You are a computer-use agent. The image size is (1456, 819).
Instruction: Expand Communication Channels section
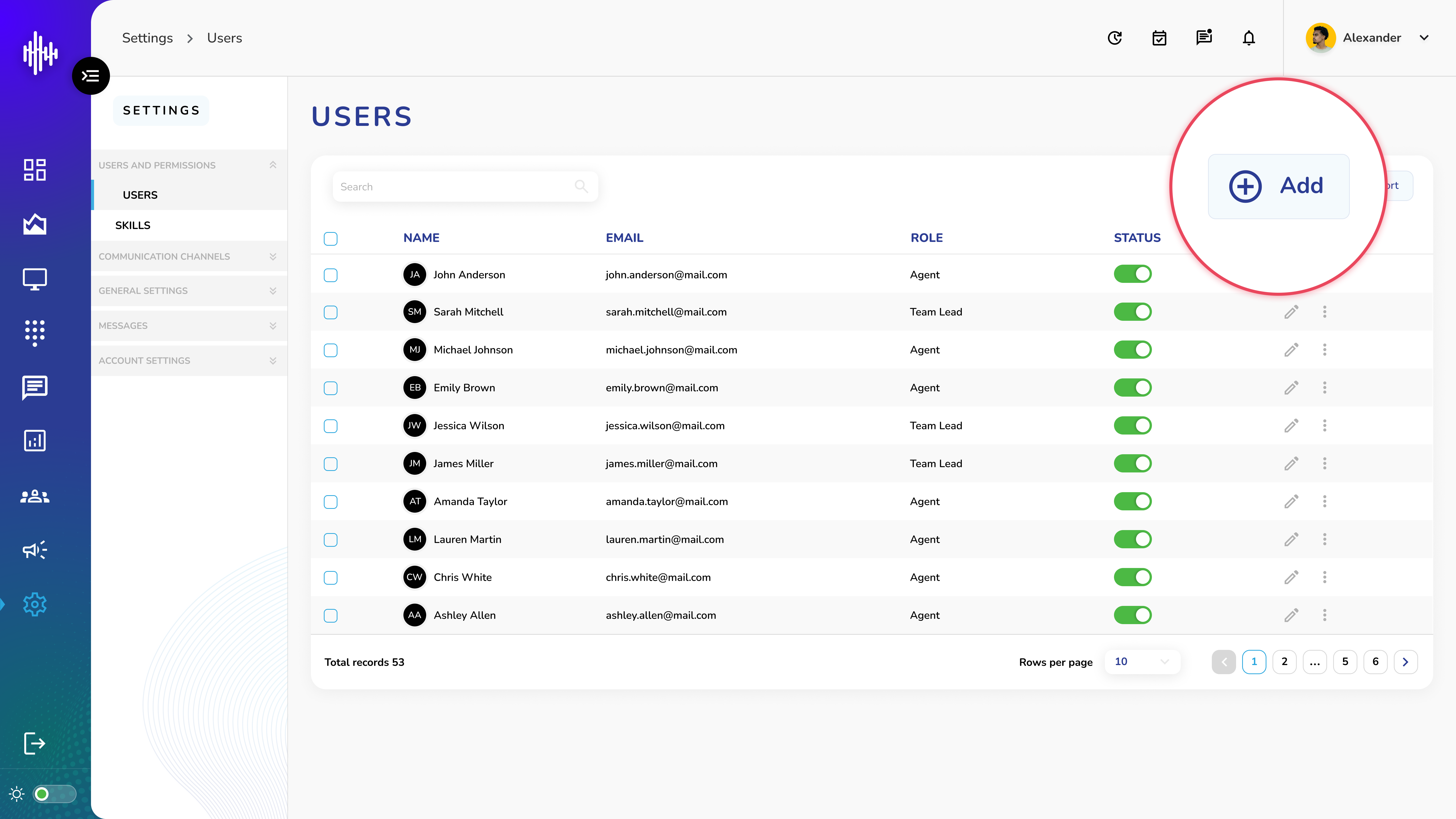[x=189, y=257]
